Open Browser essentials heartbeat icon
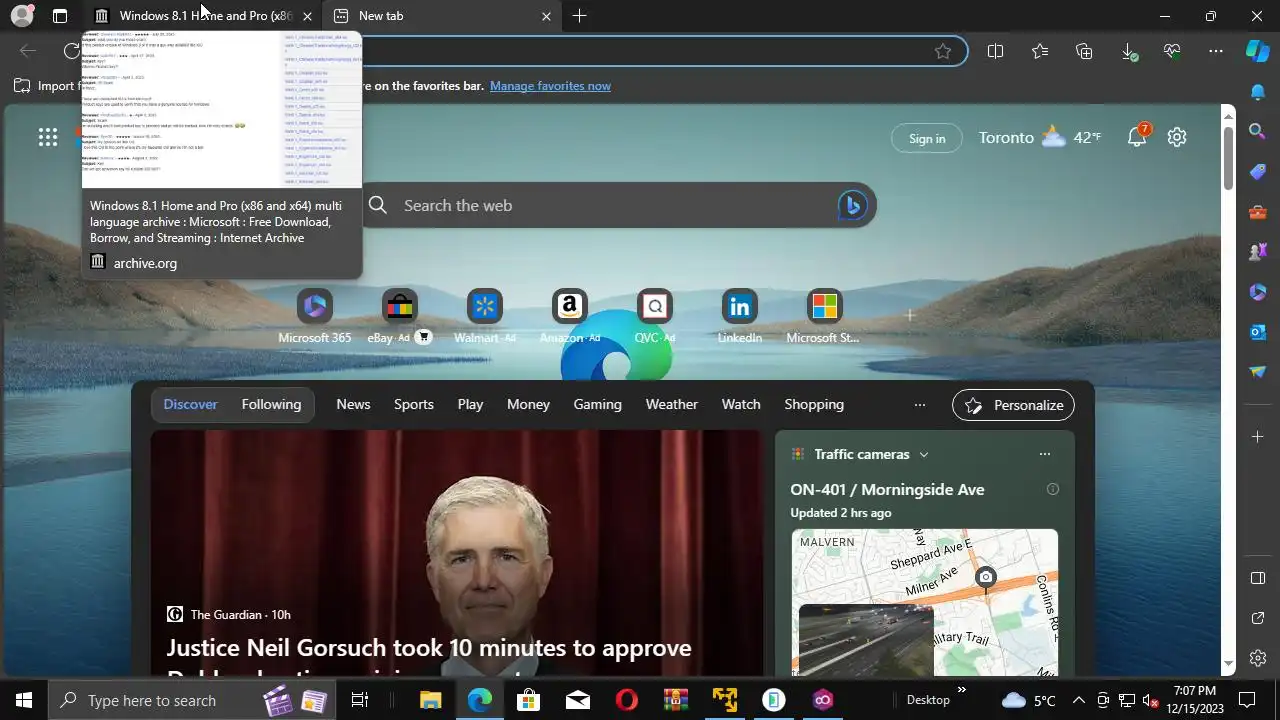Viewport: 1280px width, 720px height. (x=1172, y=51)
